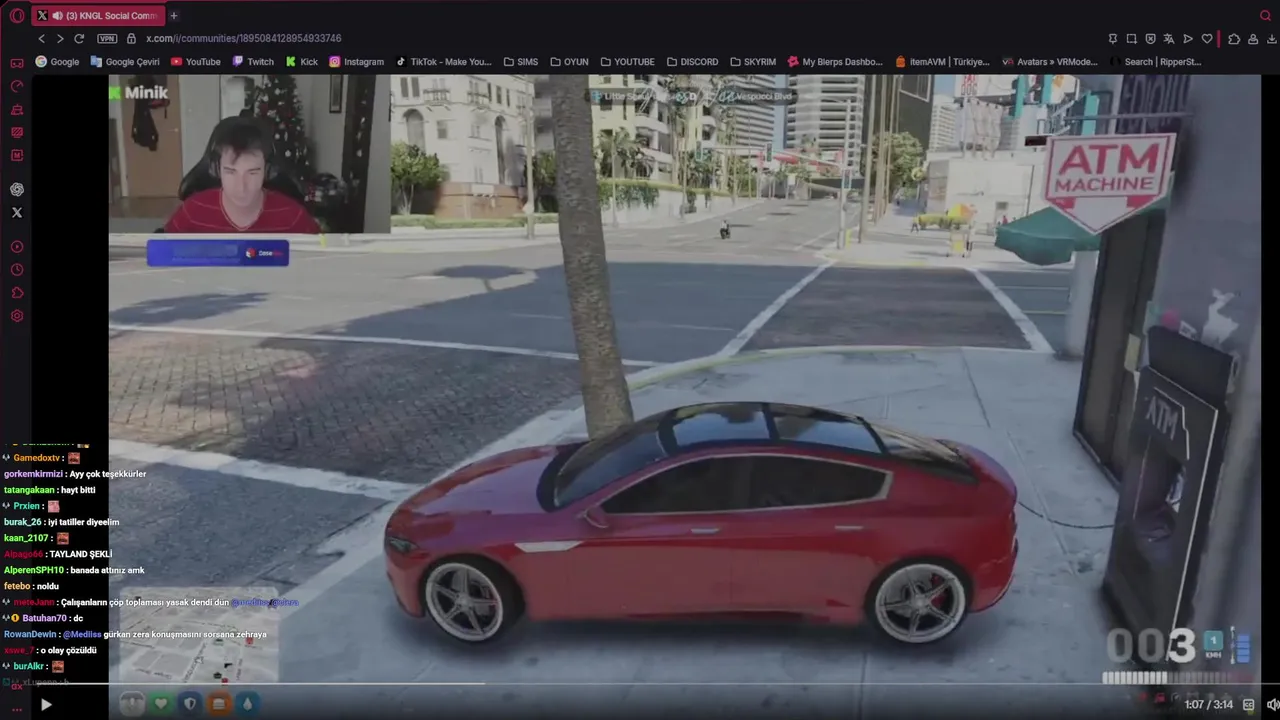This screenshot has height=720, width=1280.
Task: Open a new tab with plus button
Action: coord(174,15)
